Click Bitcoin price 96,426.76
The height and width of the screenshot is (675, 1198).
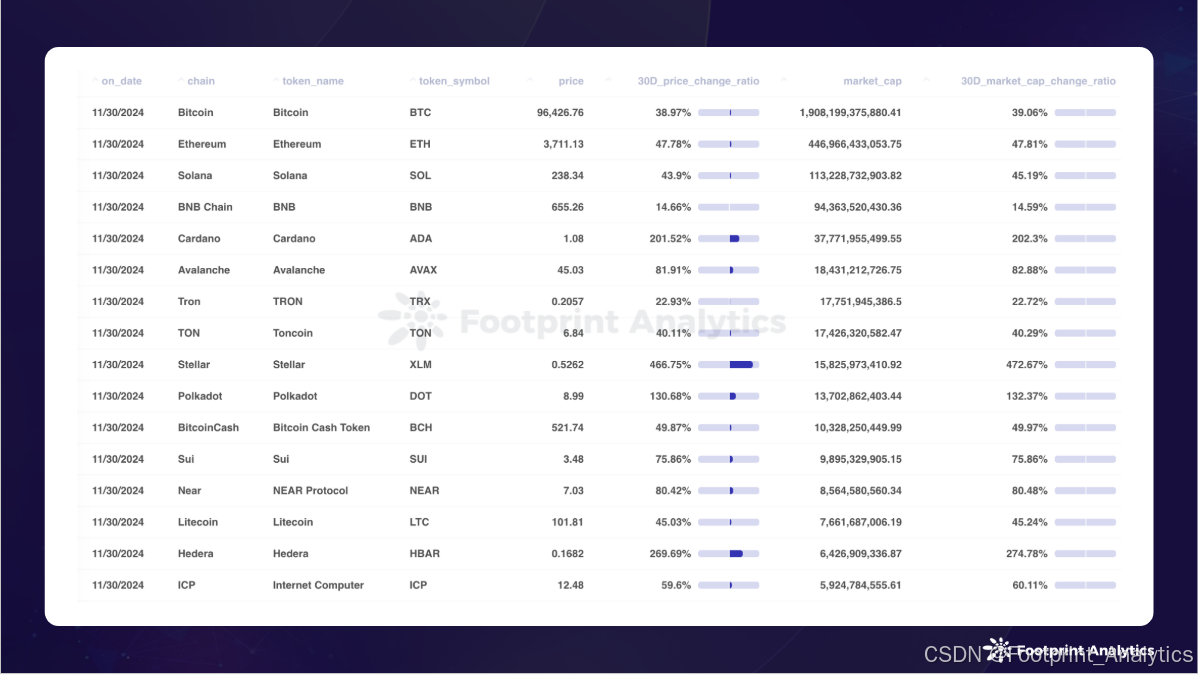click(560, 112)
